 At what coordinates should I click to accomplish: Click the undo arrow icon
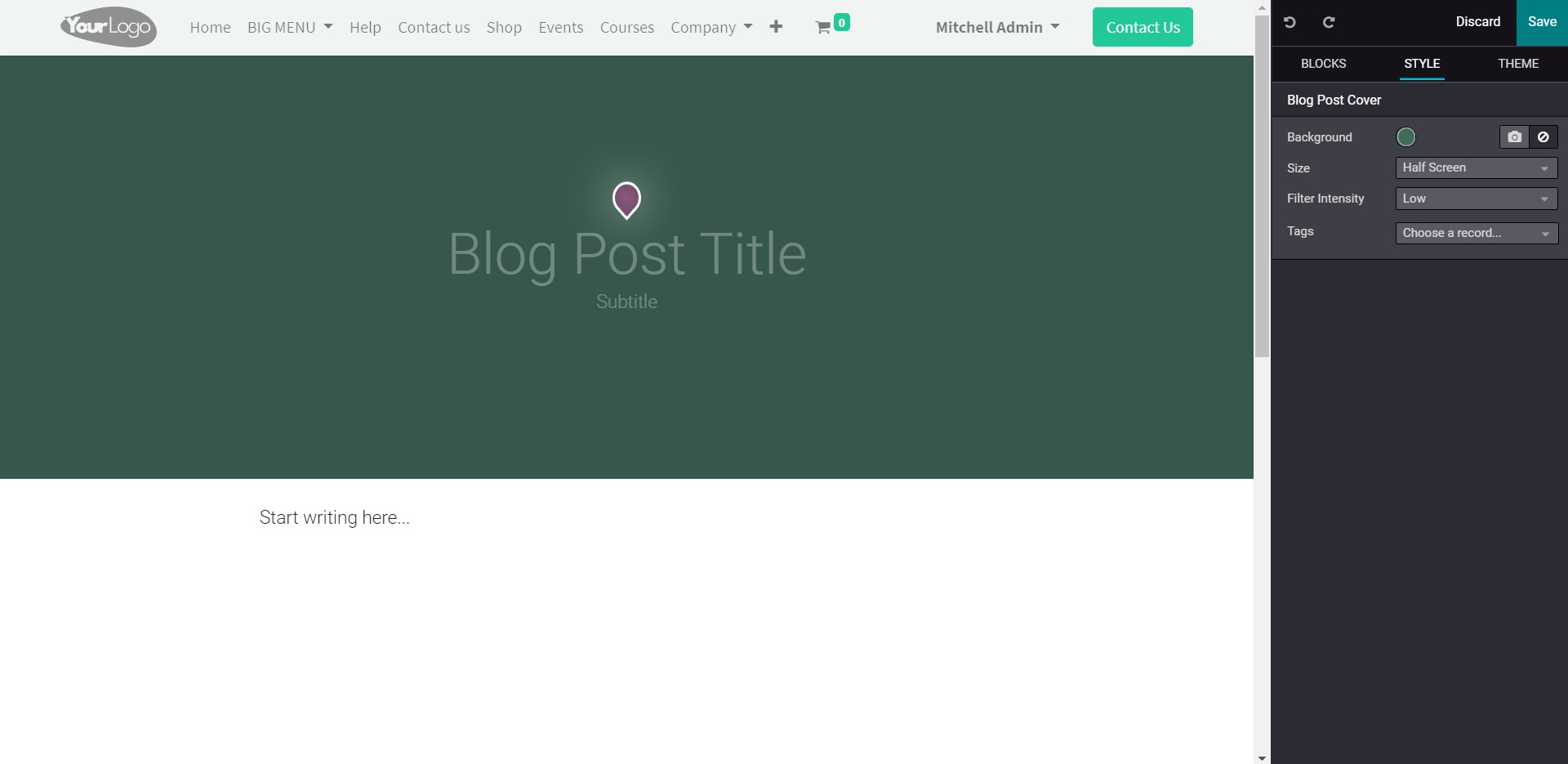click(x=1290, y=22)
